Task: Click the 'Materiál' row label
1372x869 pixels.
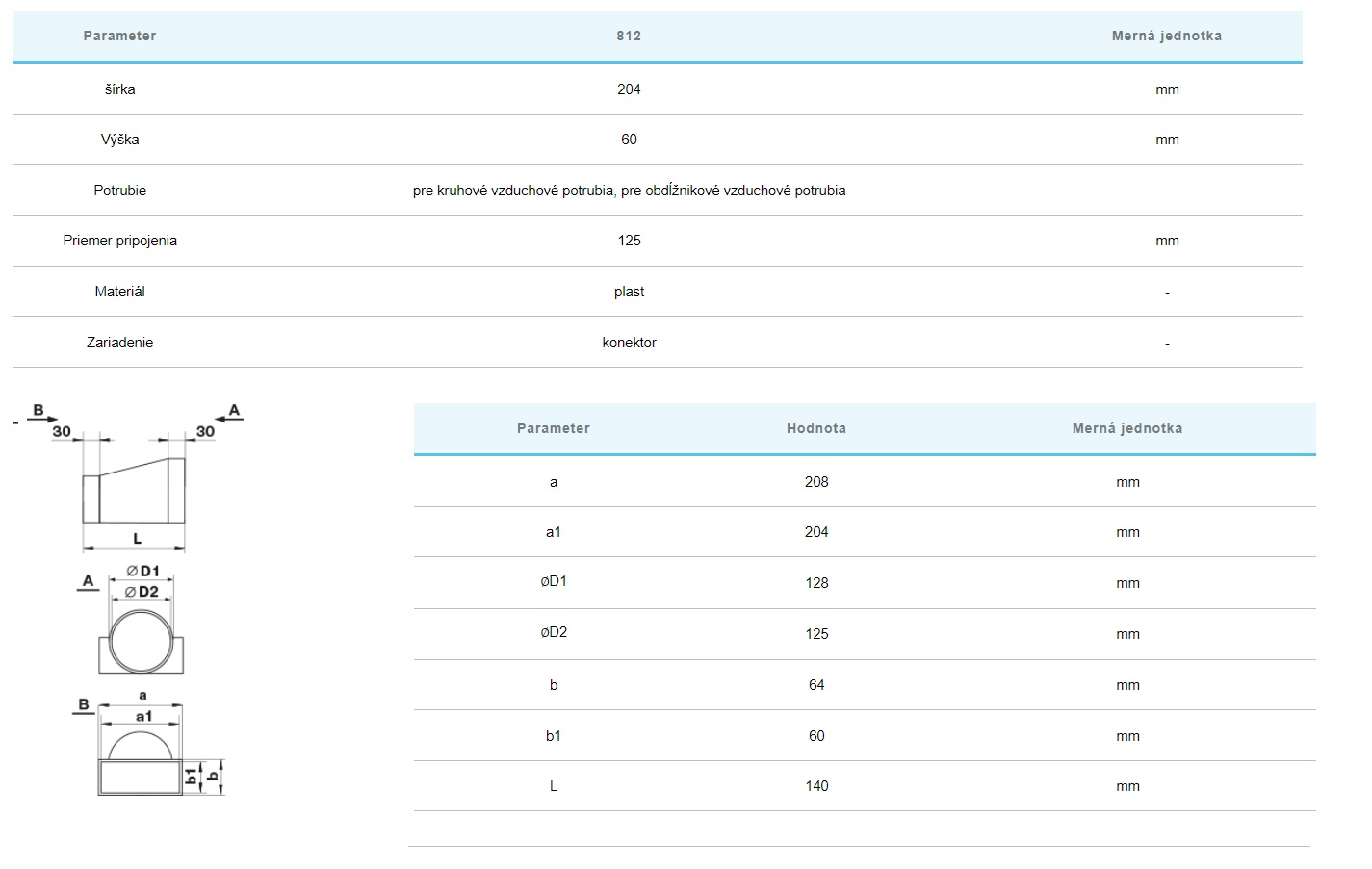Action: click(119, 292)
